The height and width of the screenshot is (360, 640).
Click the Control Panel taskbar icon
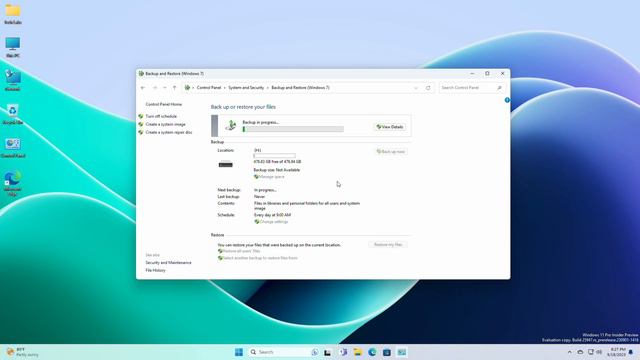[x=402, y=352]
